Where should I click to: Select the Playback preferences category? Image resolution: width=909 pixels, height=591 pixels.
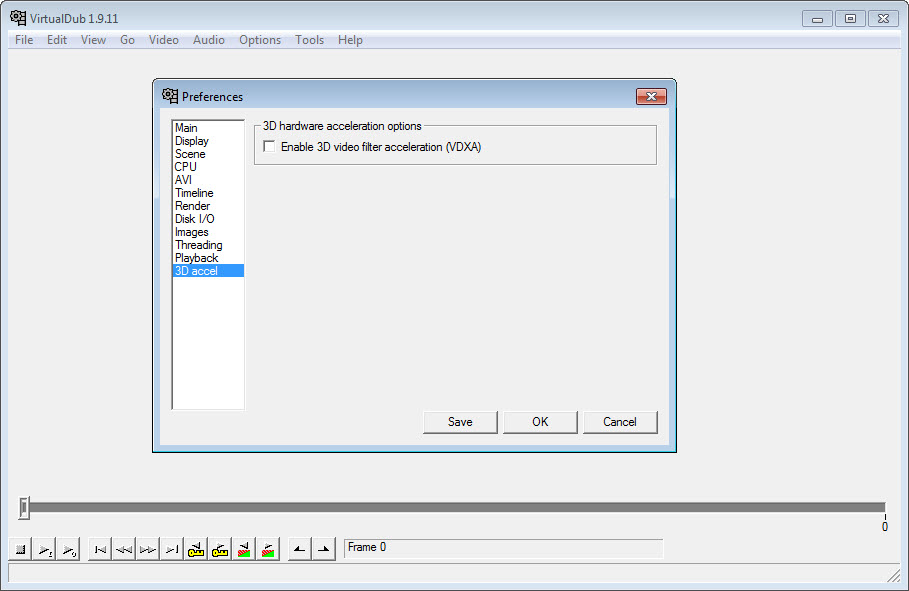tap(208, 258)
